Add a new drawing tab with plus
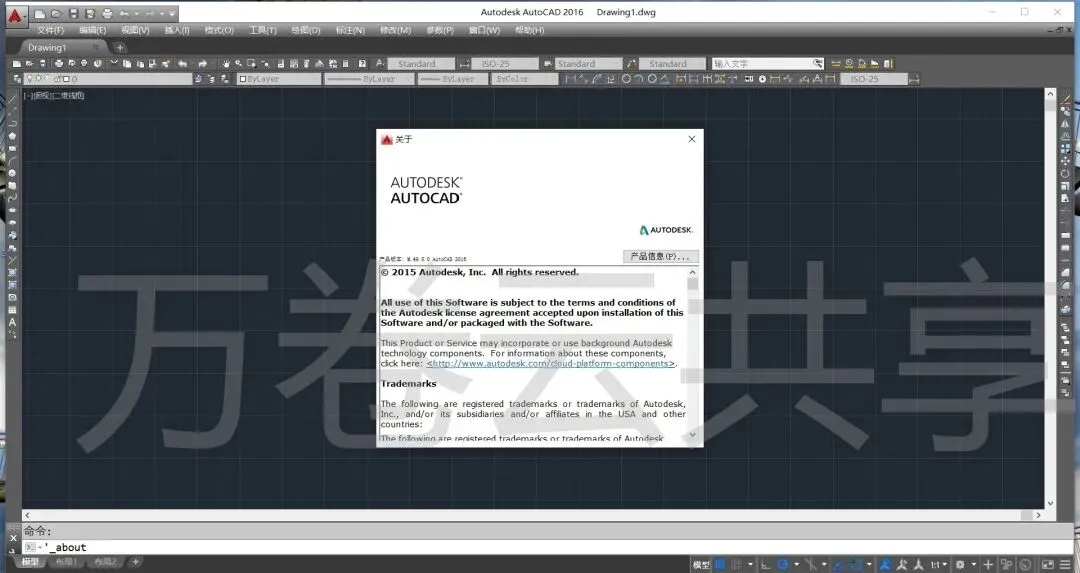Screen dimensions: 1080x573 [120, 48]
